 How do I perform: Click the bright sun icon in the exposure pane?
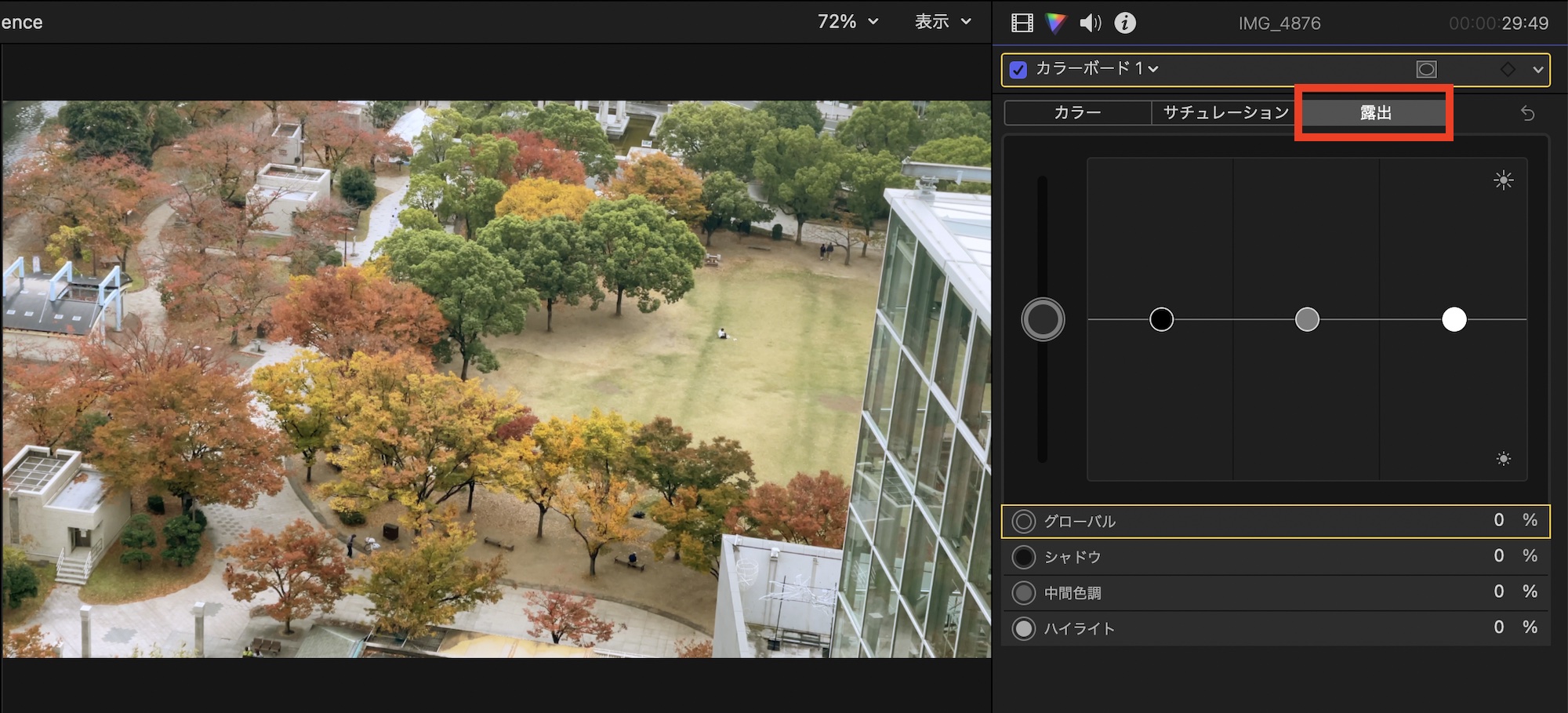(1503, 180)
